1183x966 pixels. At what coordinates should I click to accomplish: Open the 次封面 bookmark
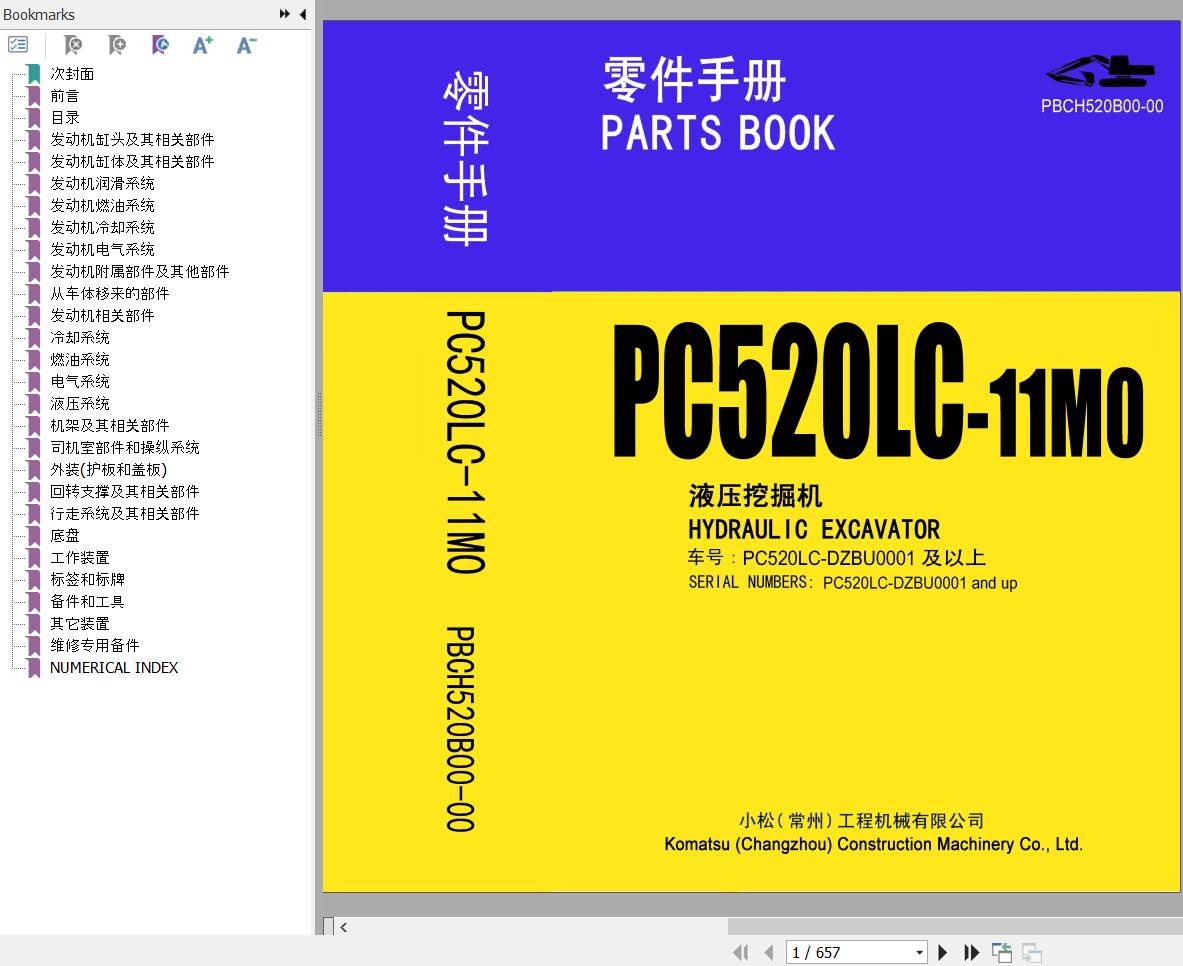click(72, 74)
